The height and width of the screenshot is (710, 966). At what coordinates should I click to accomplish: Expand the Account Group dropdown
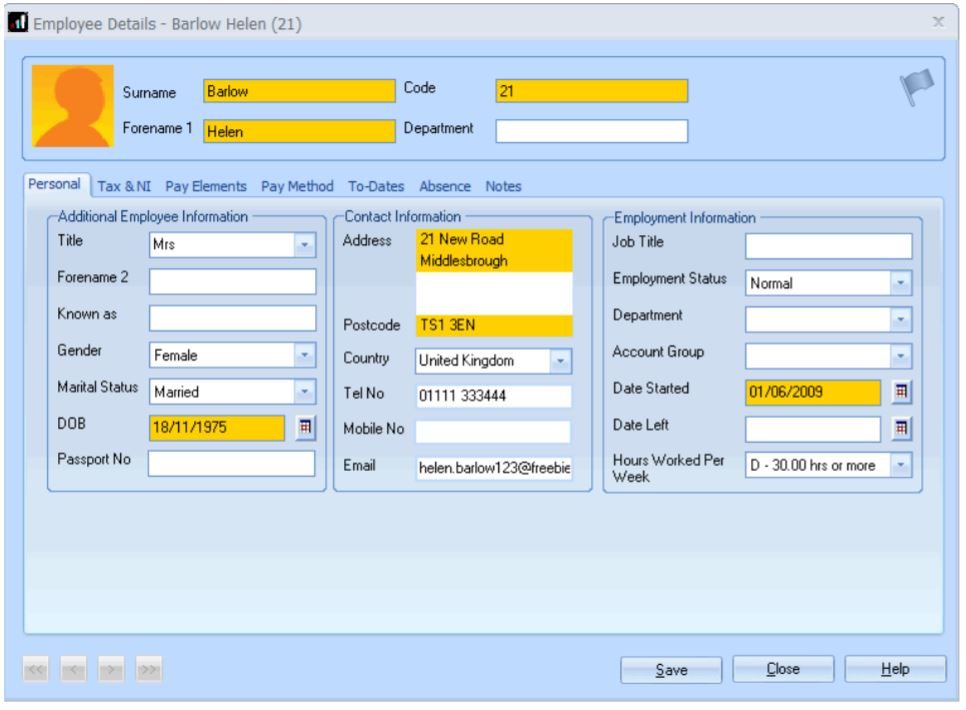tap(901, 356)
